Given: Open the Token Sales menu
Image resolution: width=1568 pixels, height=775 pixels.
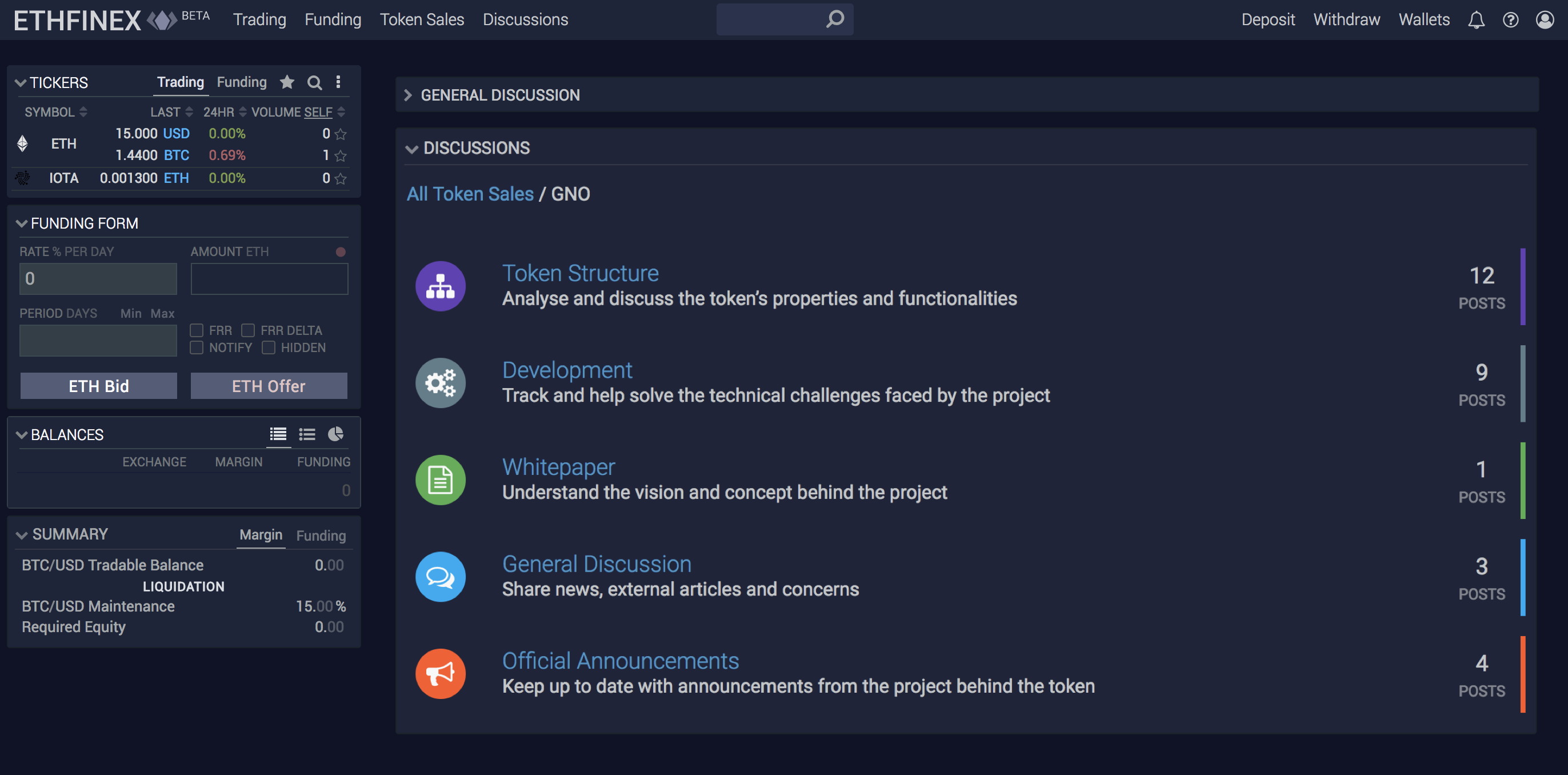Looking at the screenshot, I should click(422, 19).
